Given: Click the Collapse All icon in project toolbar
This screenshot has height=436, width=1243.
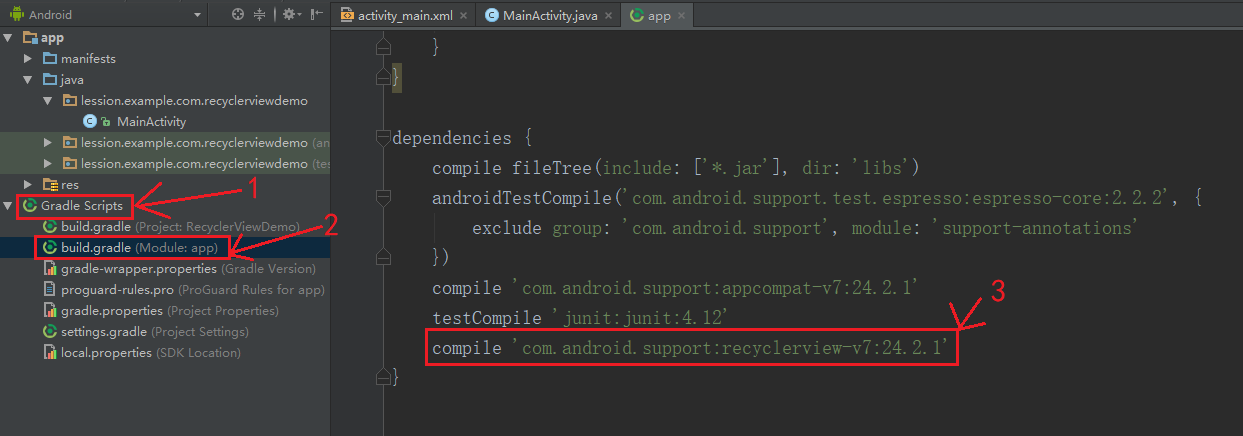Looking at the screenshot, I should (x=261, y=14).
